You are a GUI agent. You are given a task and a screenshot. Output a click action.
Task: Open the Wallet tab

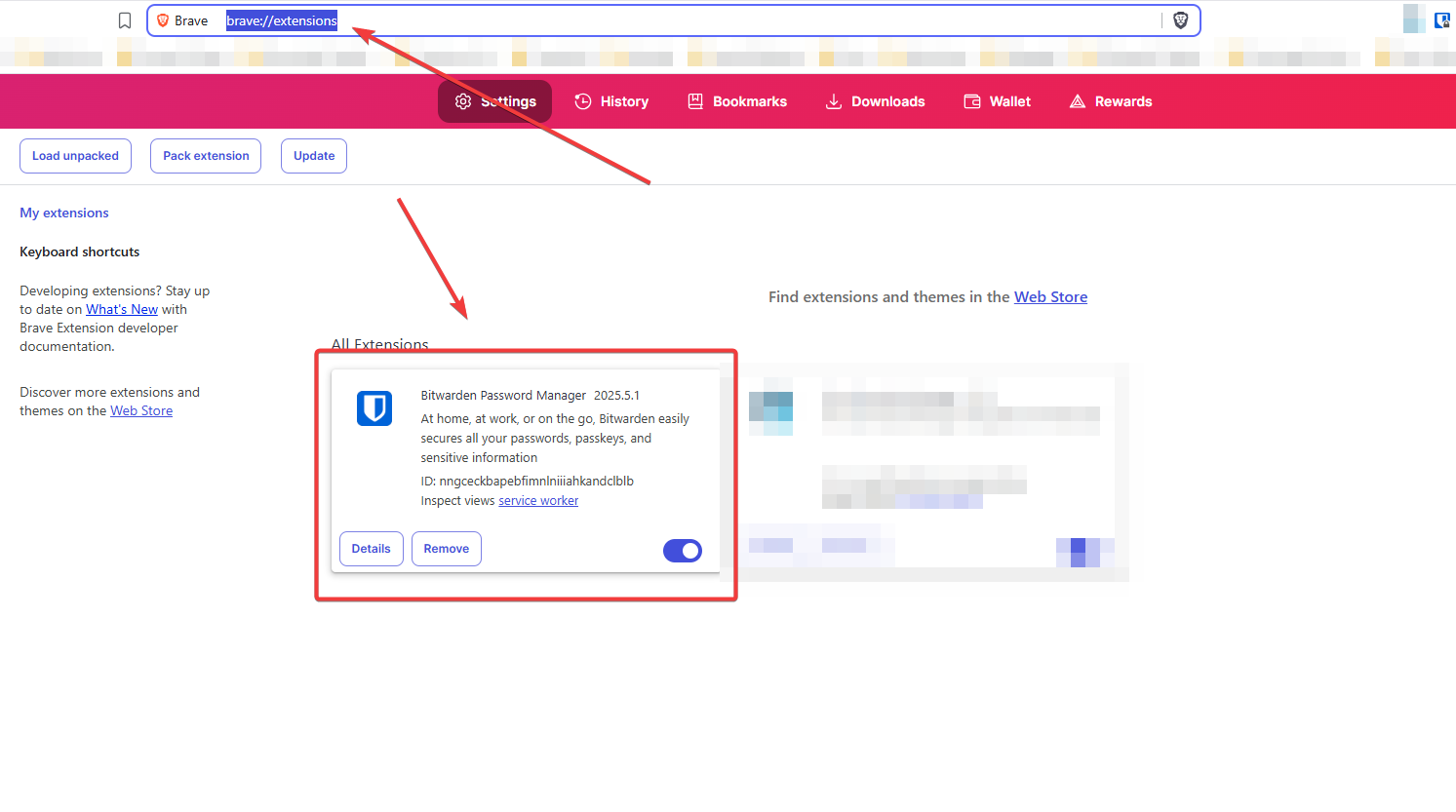pos(997,101)
